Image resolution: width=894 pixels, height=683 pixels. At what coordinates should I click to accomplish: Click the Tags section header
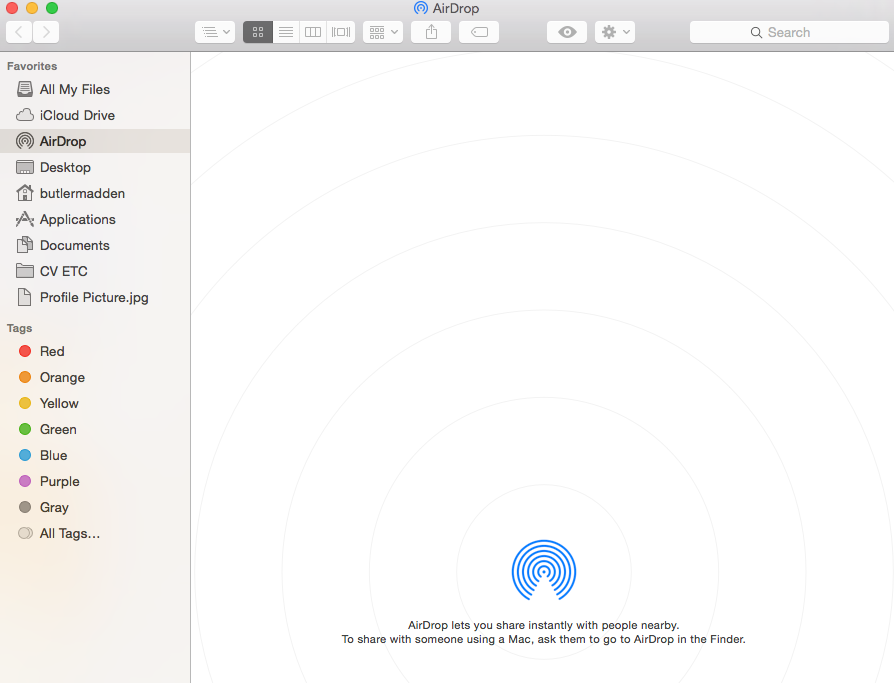point(19,328)
